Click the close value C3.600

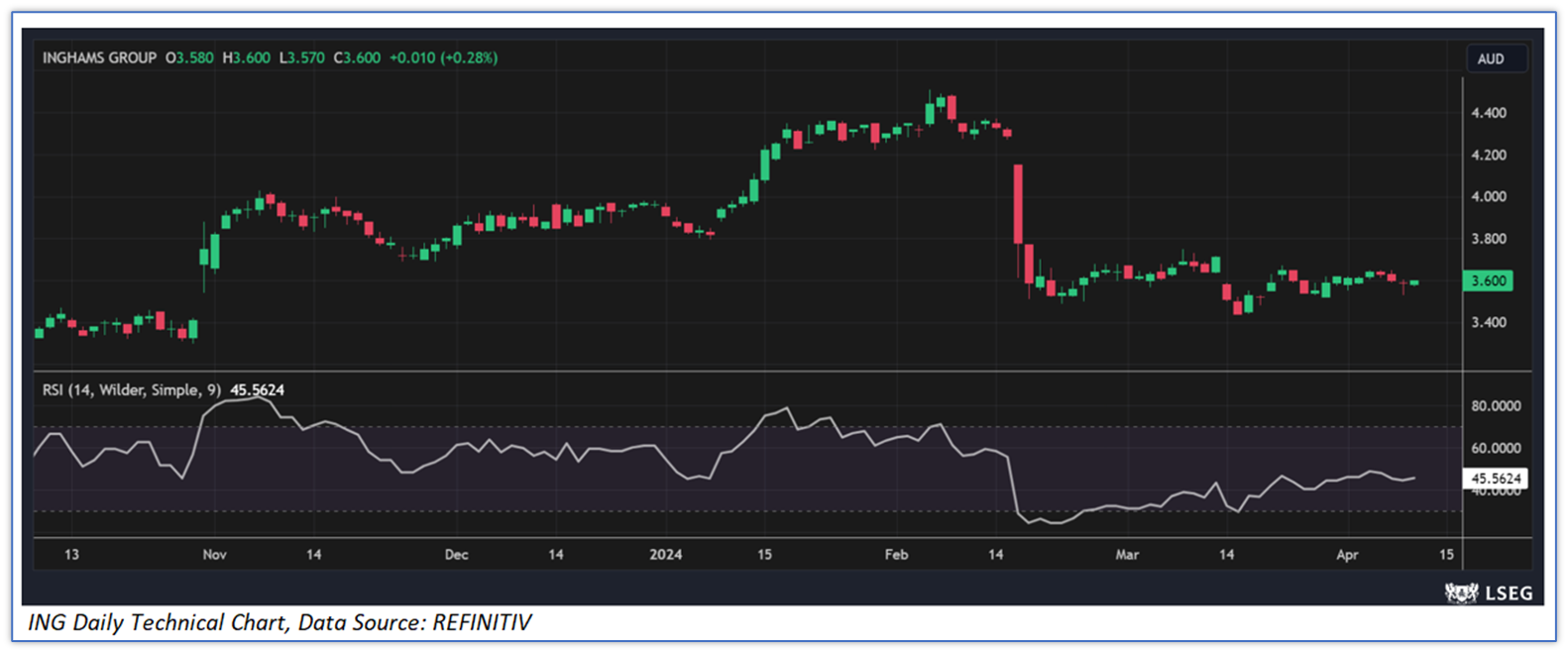point(357,57)
